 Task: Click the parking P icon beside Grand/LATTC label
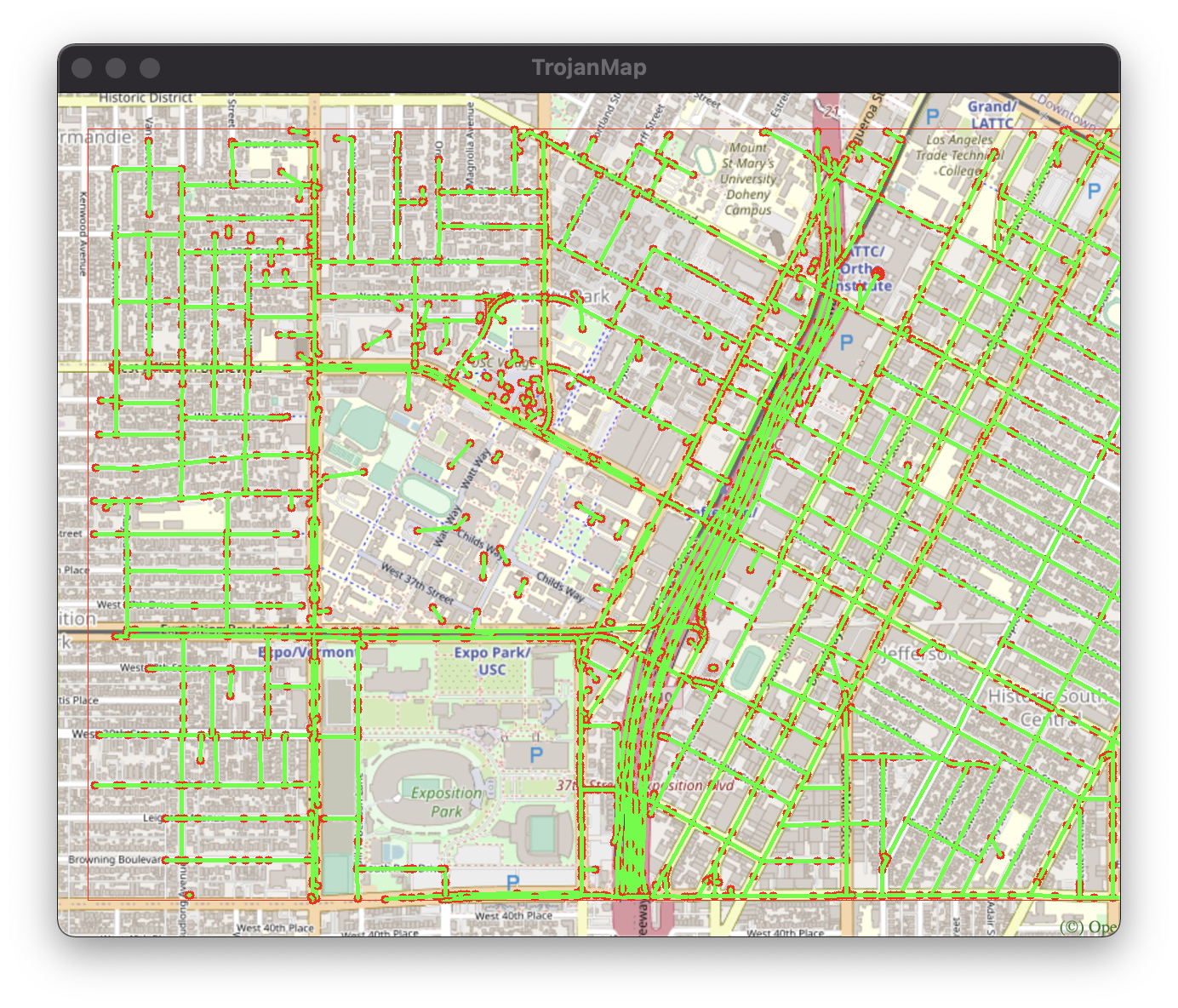(x=932, y=117)
